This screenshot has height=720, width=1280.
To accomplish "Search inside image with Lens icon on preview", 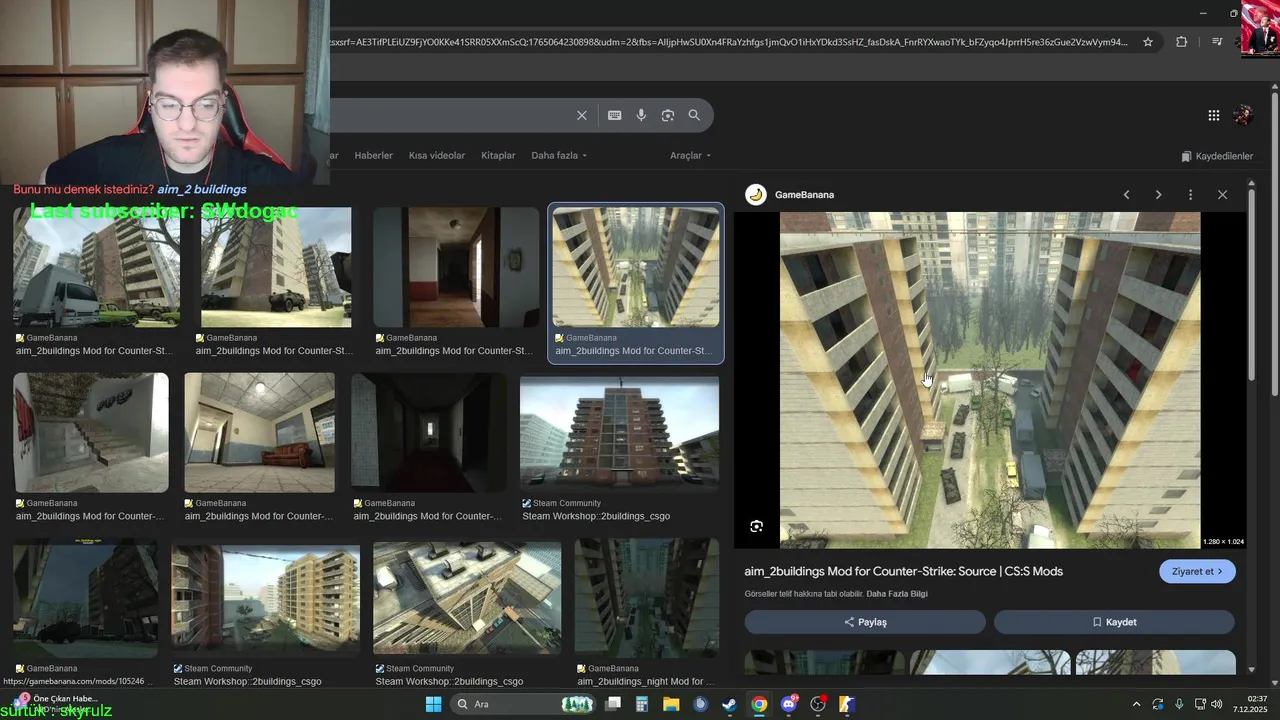I will pos(757,526).
